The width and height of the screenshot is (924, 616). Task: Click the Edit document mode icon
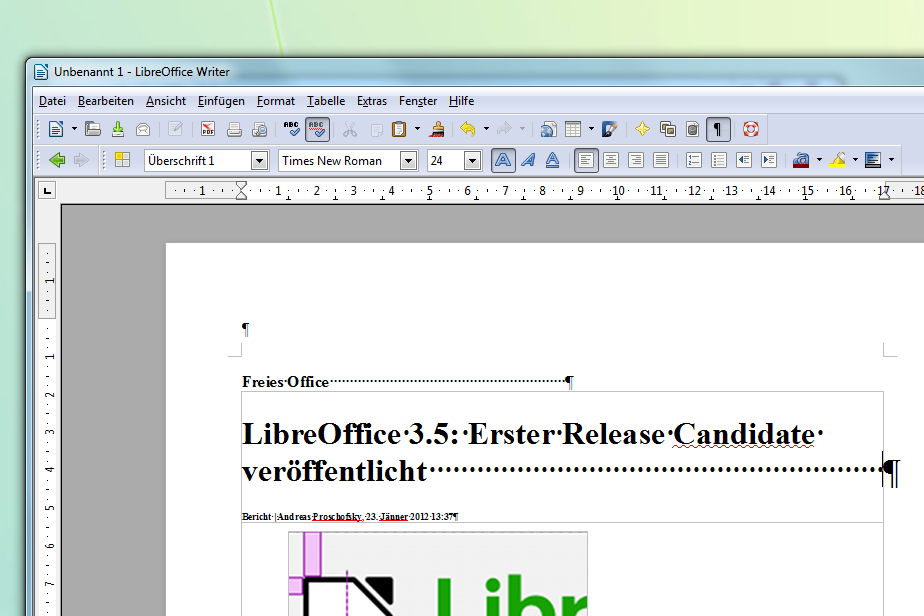(175, 129)
